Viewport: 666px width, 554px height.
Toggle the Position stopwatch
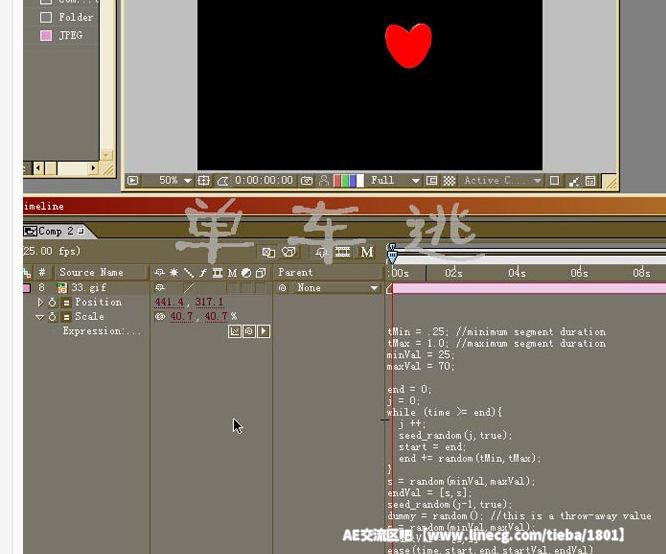(52, 302)
